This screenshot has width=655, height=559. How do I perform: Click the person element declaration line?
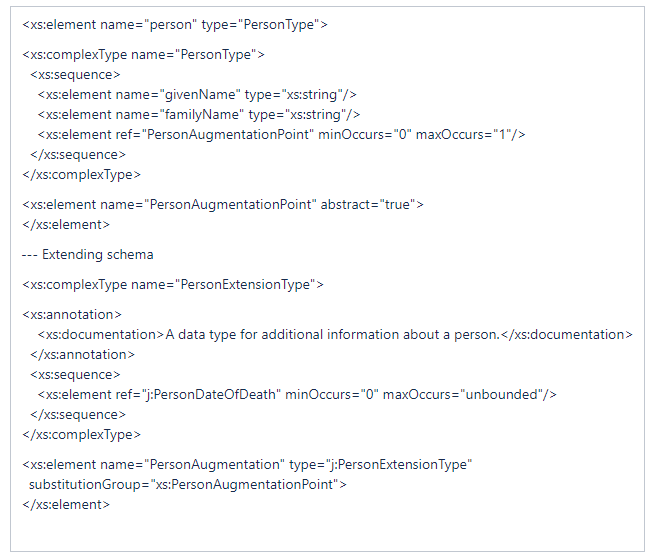(x=175, y=25)
